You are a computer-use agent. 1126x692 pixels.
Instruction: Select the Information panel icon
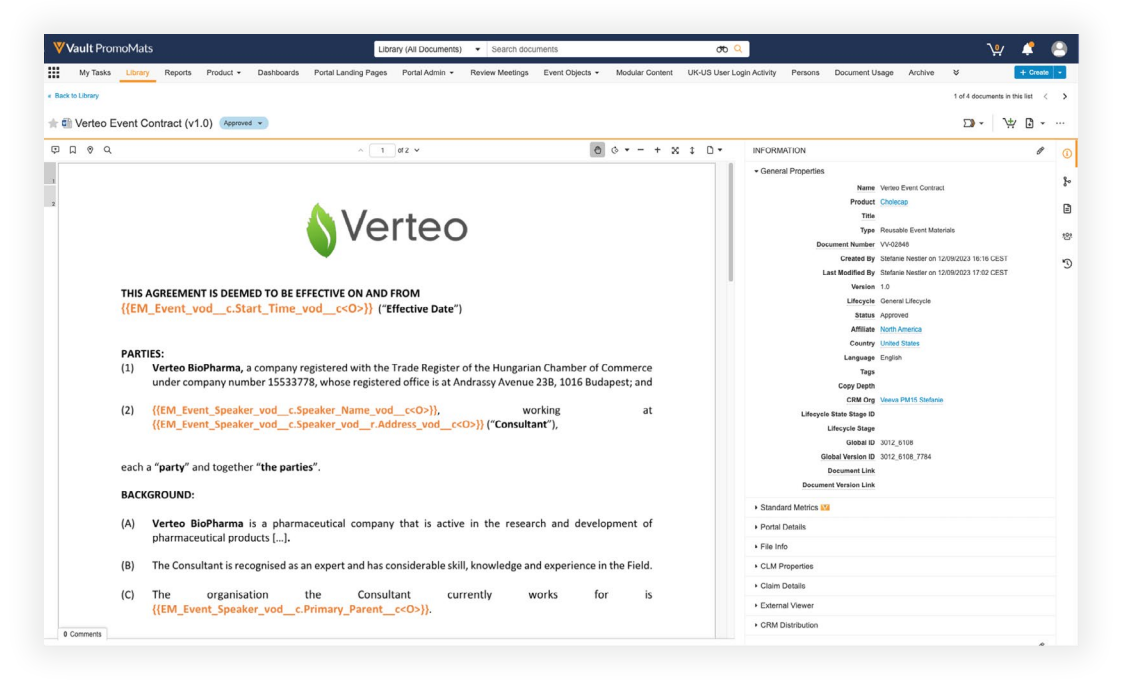(1067, 154)
